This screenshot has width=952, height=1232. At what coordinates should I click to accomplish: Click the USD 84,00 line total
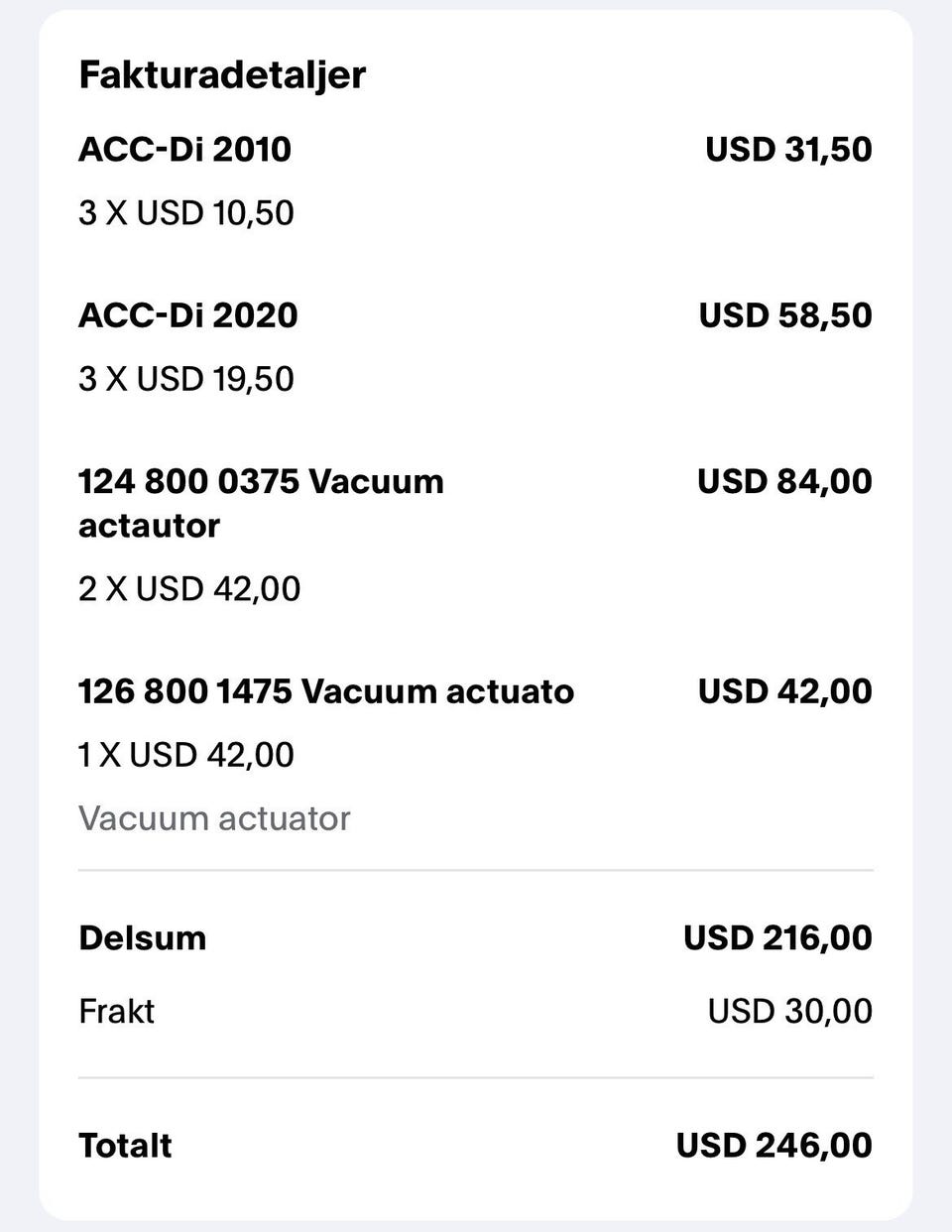784,481
